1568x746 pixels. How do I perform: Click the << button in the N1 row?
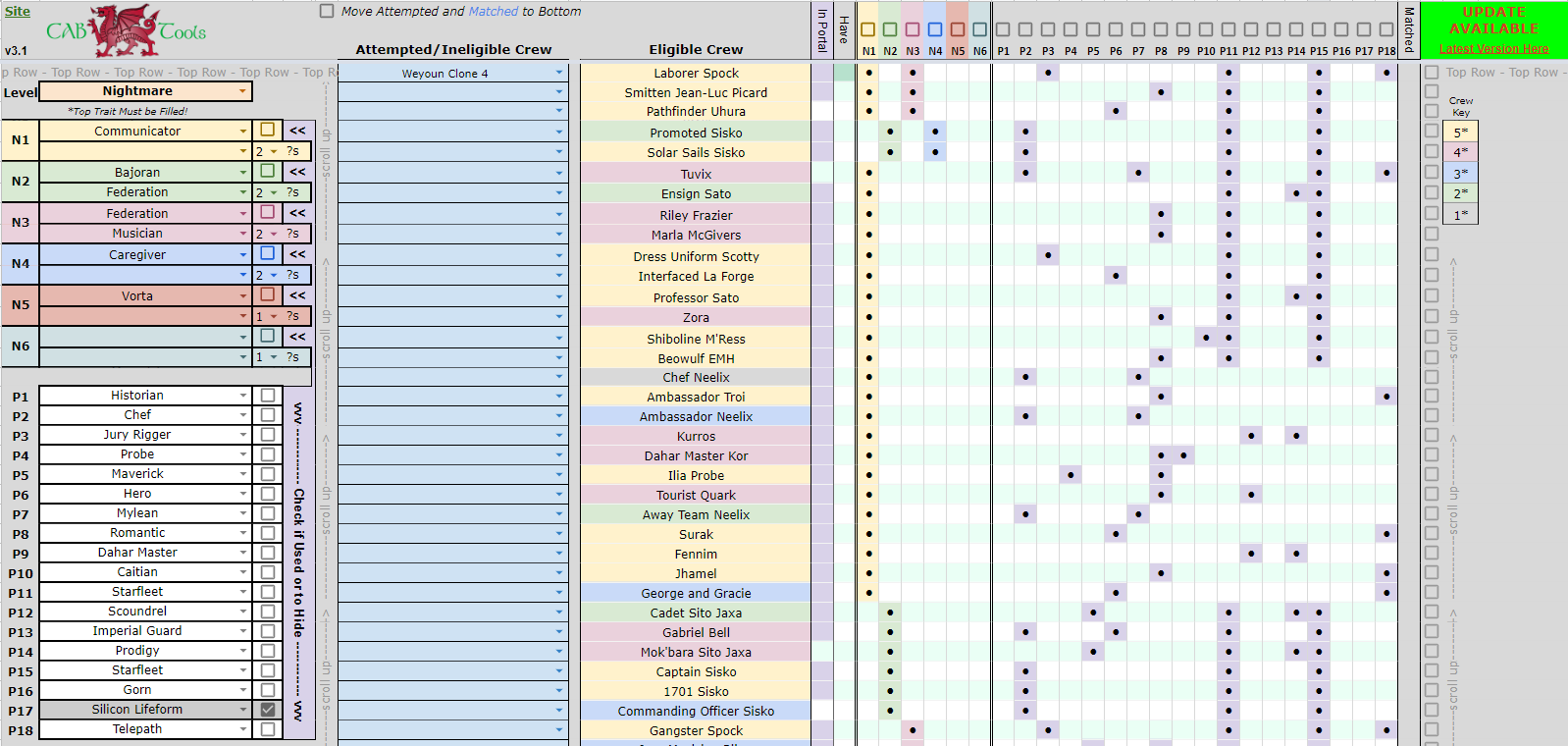coord(297,131)
